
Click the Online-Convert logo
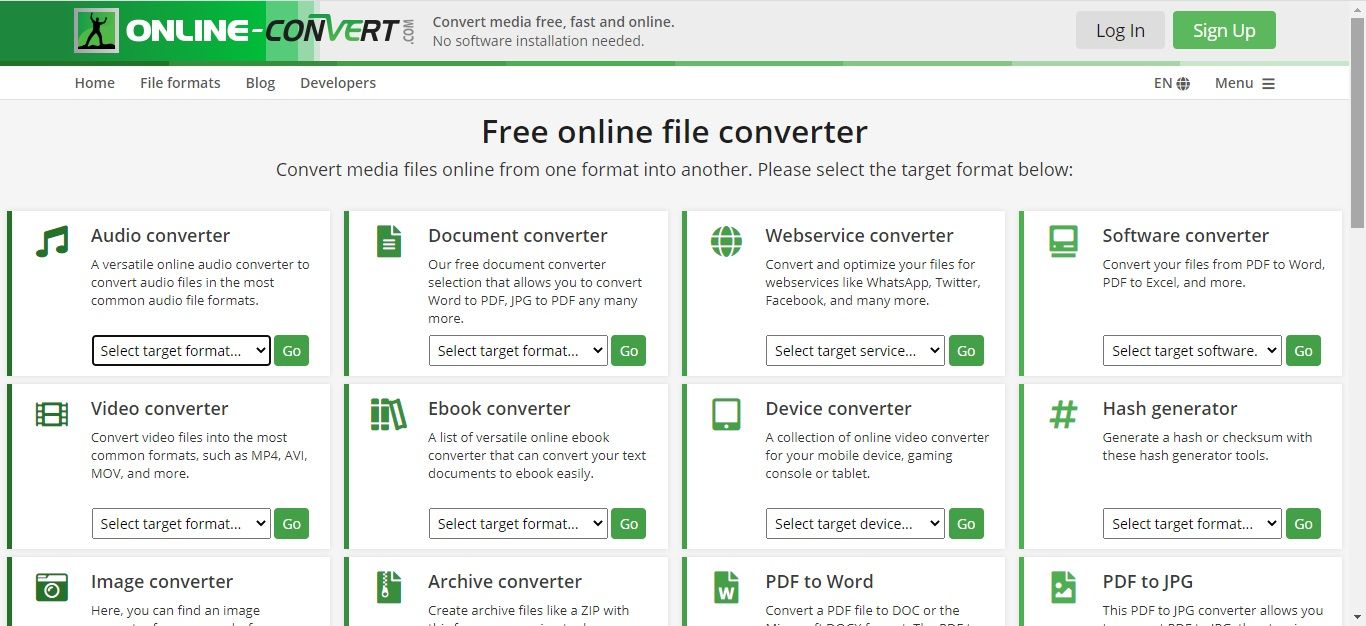click(244, 31)
